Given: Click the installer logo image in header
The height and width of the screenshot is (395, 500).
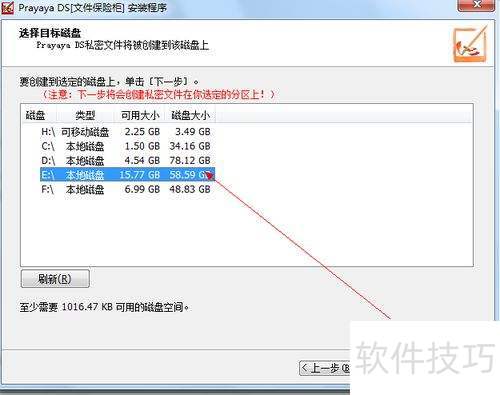Looking at the screenshot, I should click(x=470, y=44).
